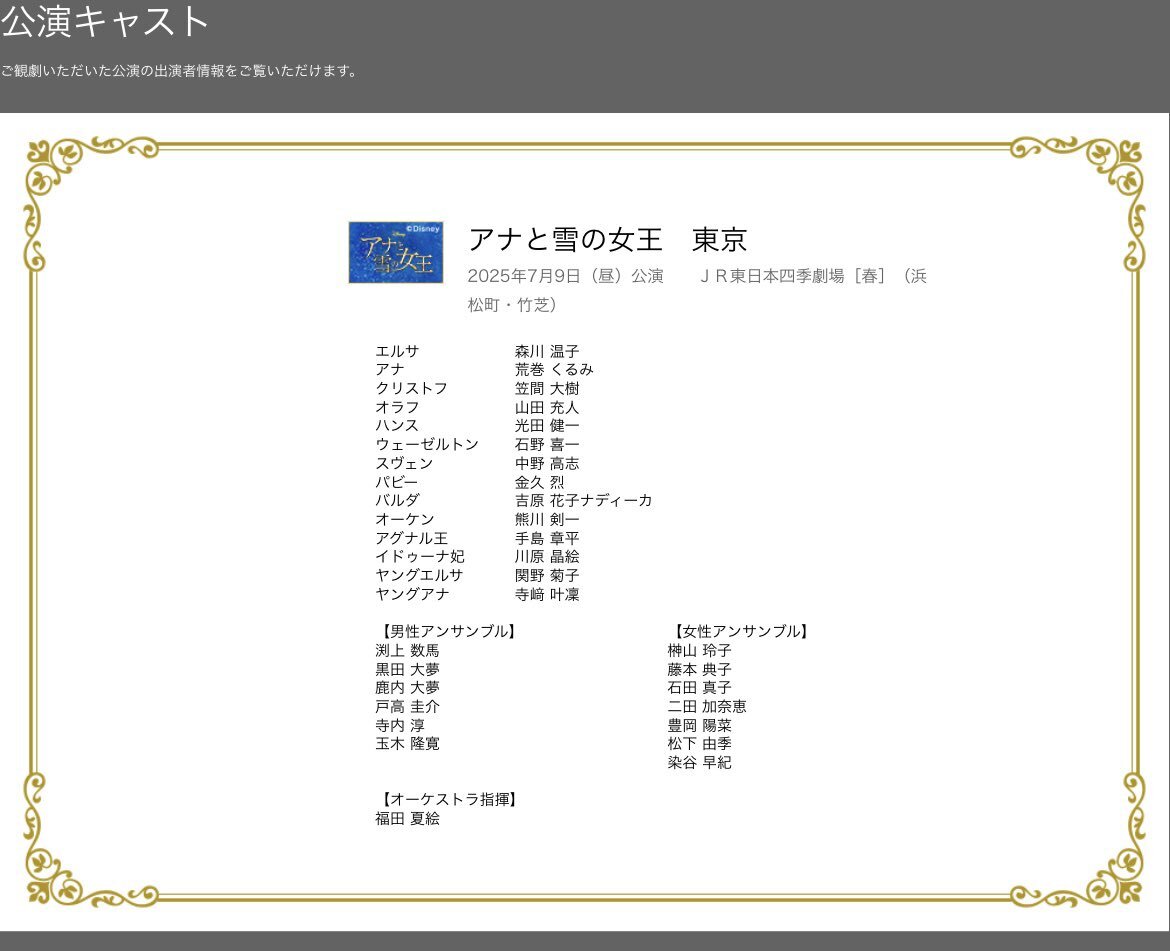1170x951 pixels.
Task: Click the ensemble name 榊山 玲子
Action: click(699, 650)
